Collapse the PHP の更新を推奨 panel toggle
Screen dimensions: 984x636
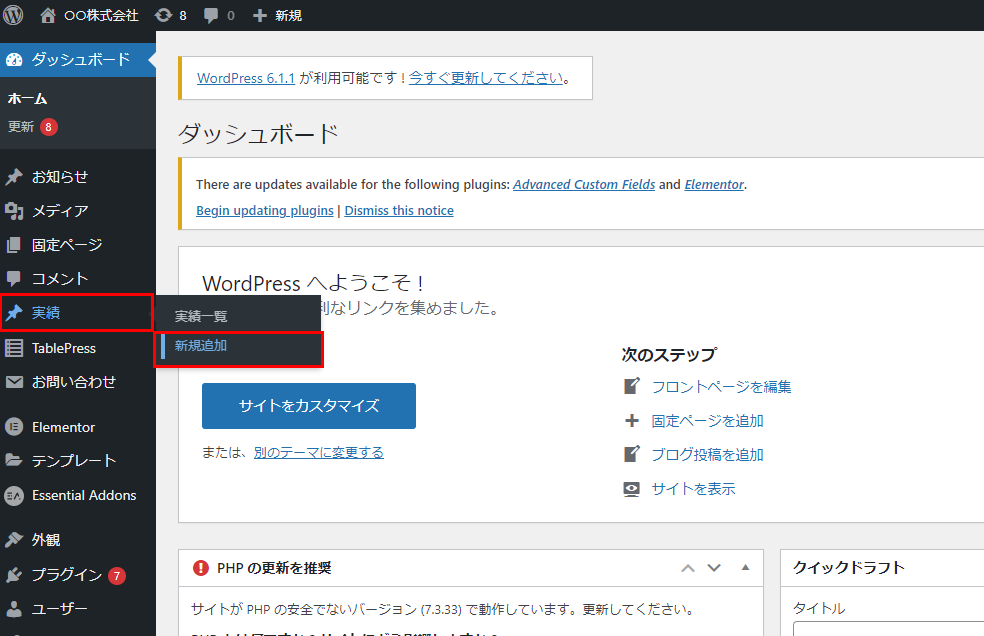point(745,568)
